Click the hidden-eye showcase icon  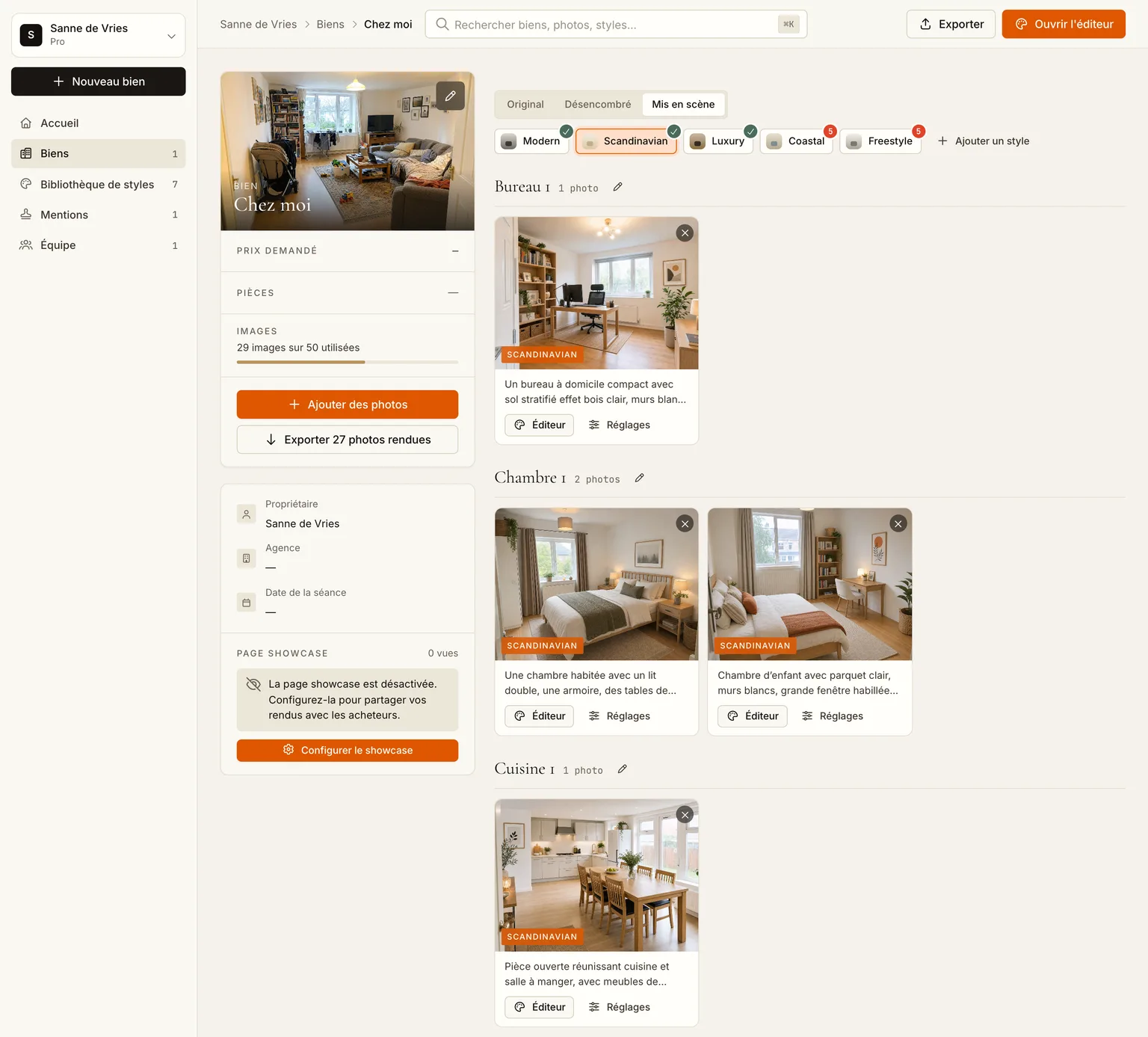click(x=253, y=684)
